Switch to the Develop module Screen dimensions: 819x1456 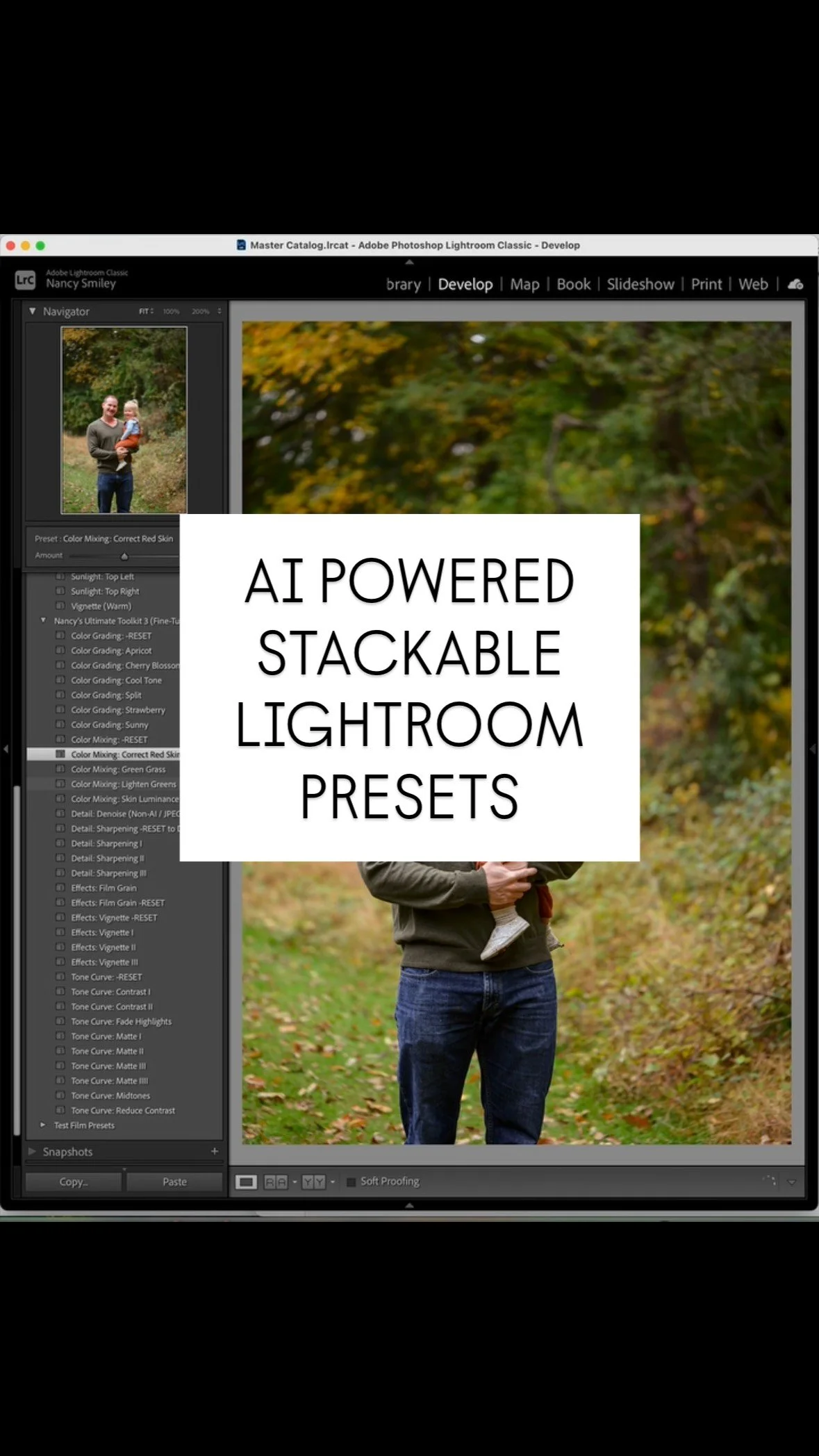(465, 284)
